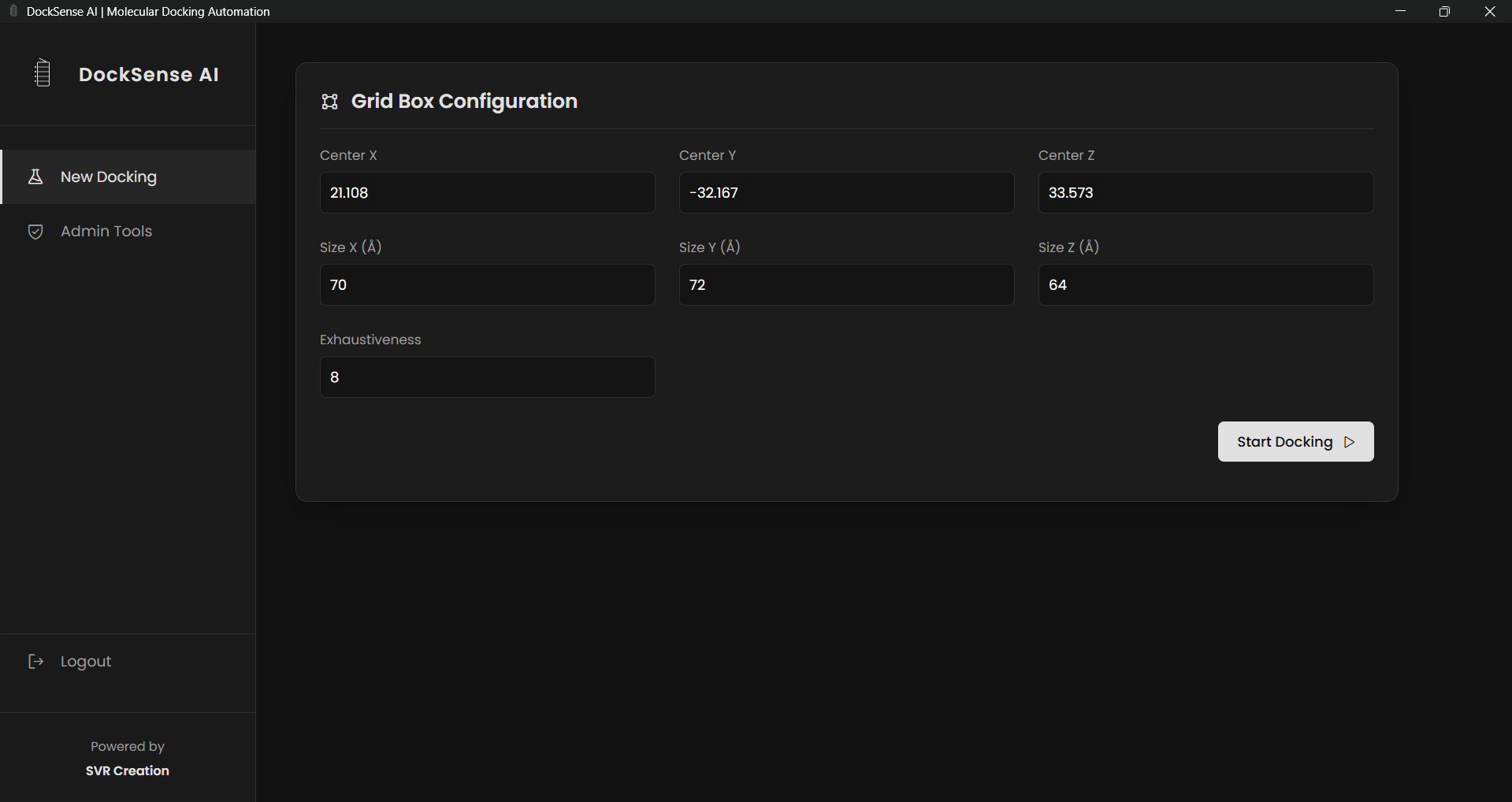Screen dimensions: 1512x802
Task: Focus the Center Z input field
Action: click(x=1206, y=192)
